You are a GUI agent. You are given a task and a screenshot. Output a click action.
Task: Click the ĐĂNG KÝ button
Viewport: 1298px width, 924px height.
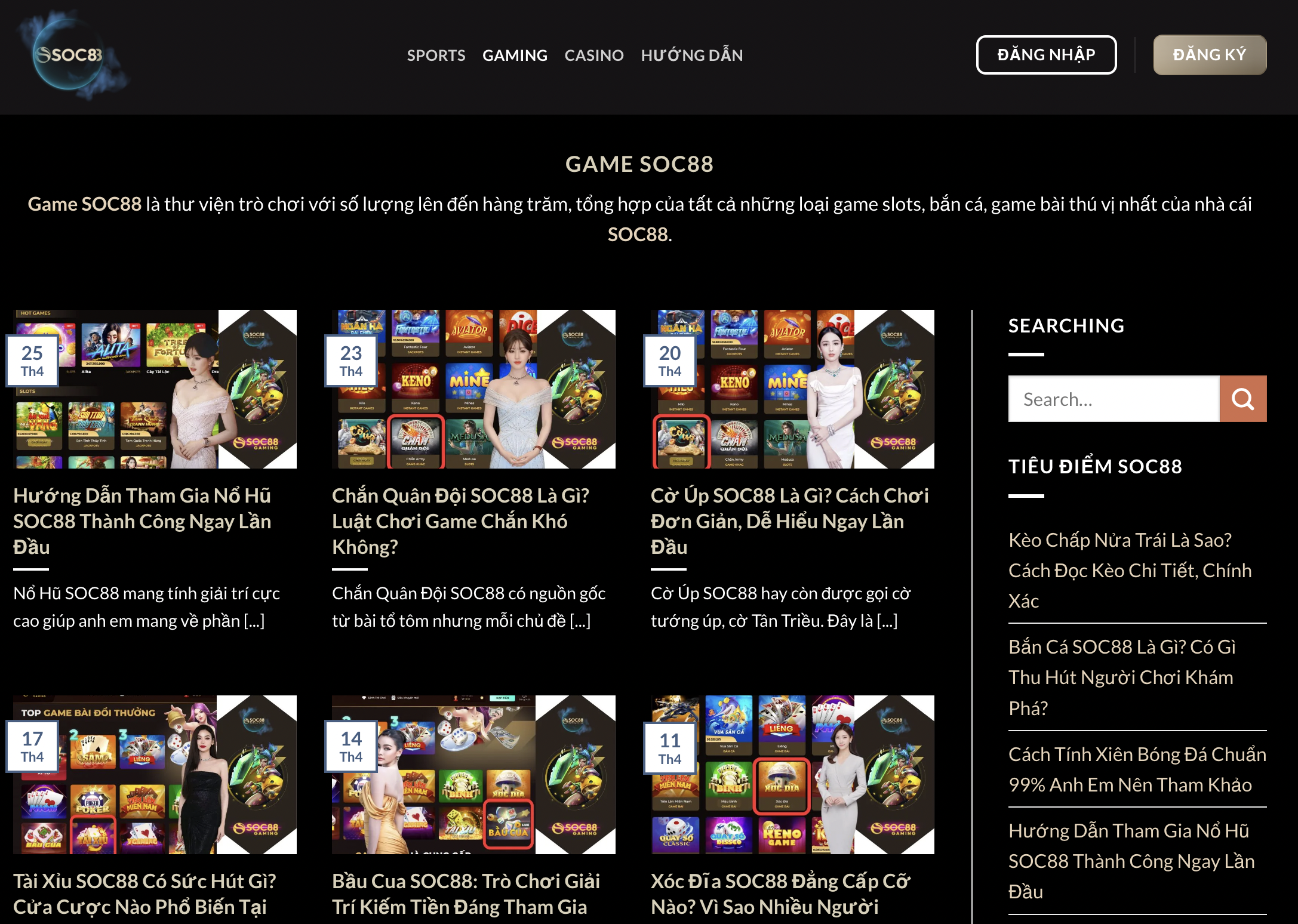coord(1210,55)
